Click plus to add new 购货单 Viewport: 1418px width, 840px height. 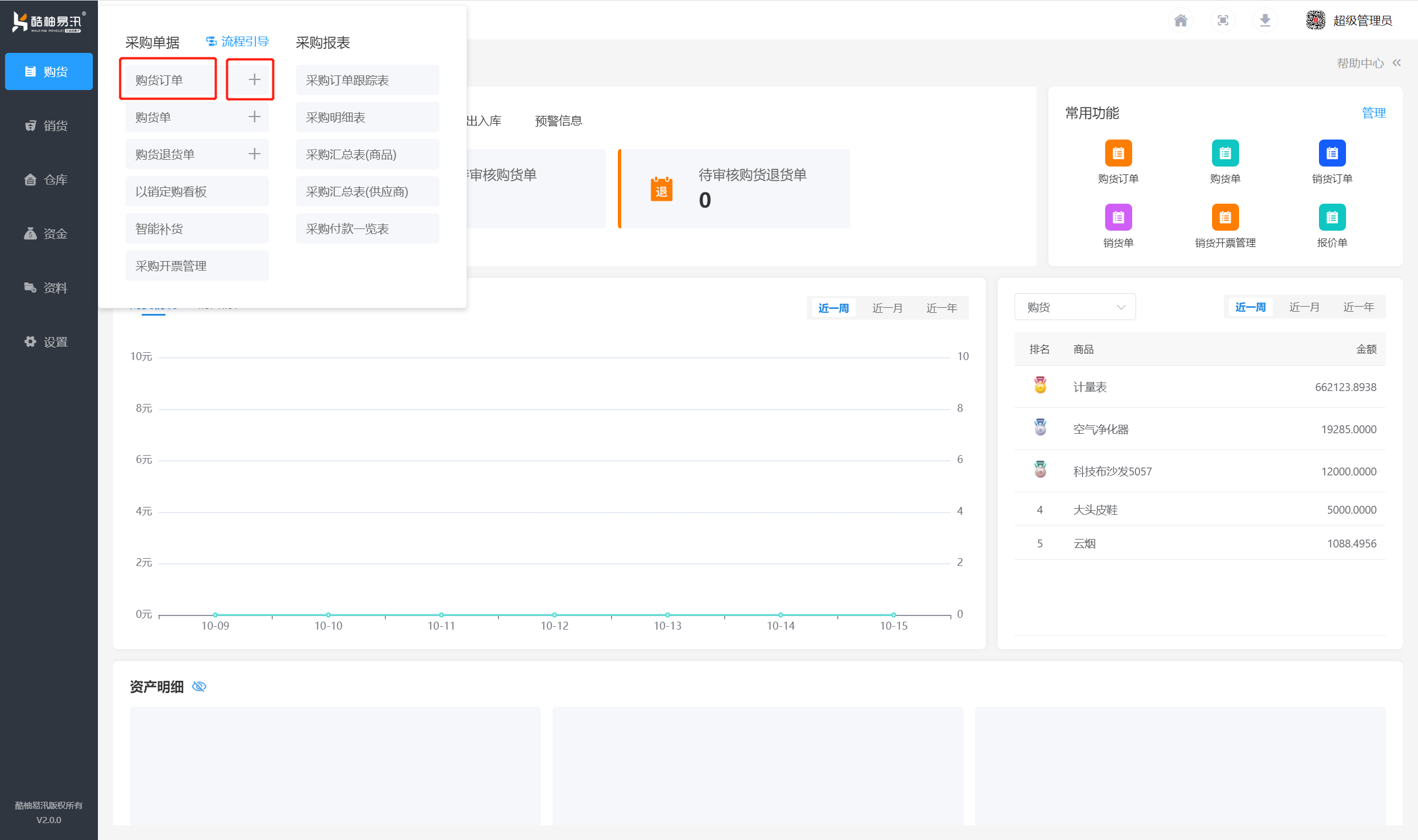[x=254, y=116]
